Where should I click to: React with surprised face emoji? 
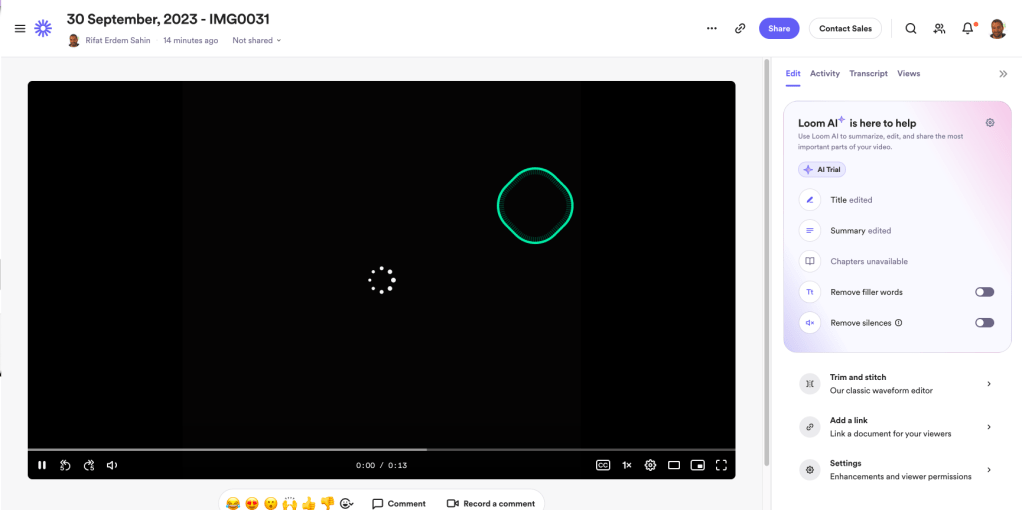point(270,503)
